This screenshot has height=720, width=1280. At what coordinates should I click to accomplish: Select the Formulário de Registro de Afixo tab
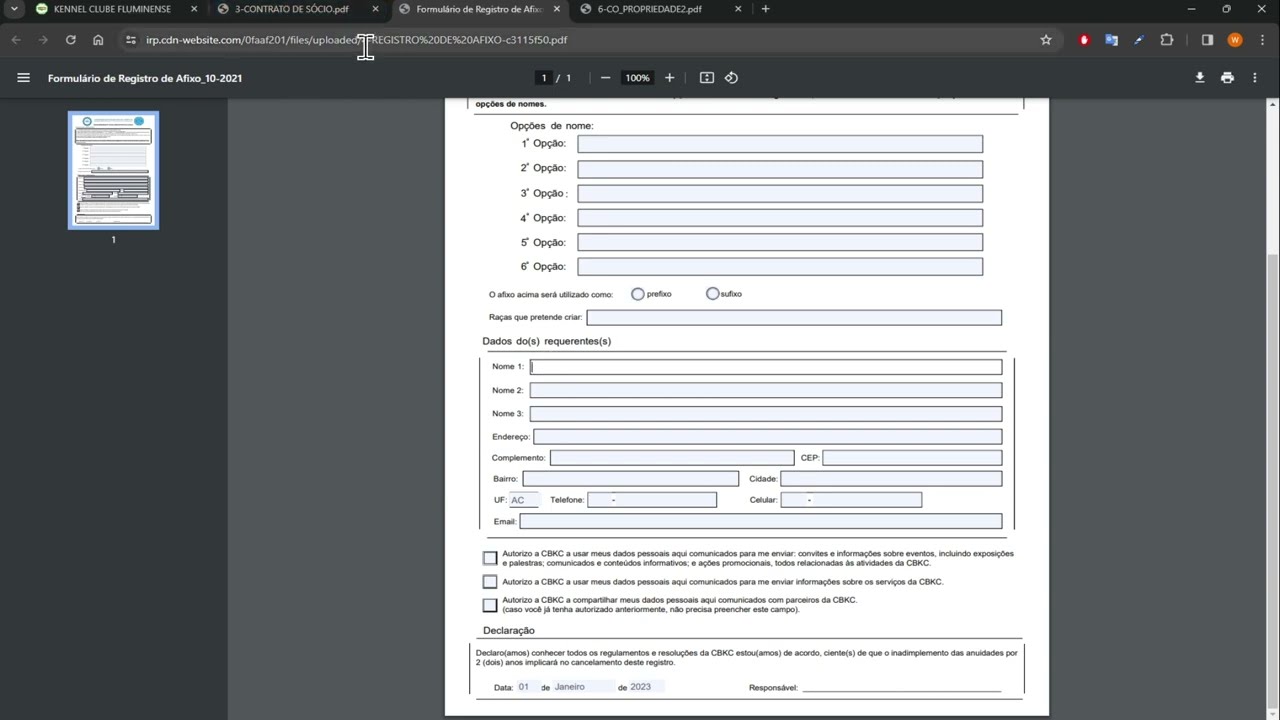tap(480, 9)
